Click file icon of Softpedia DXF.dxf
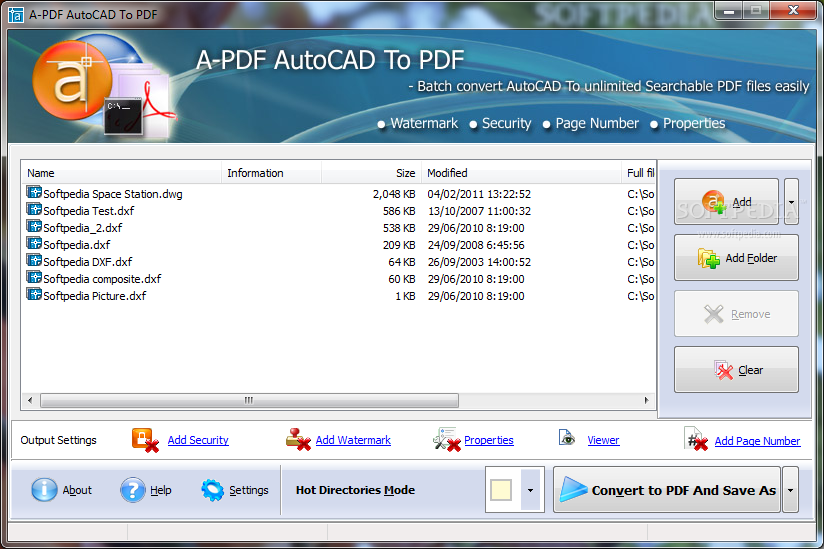 click(x=34, y=260)
